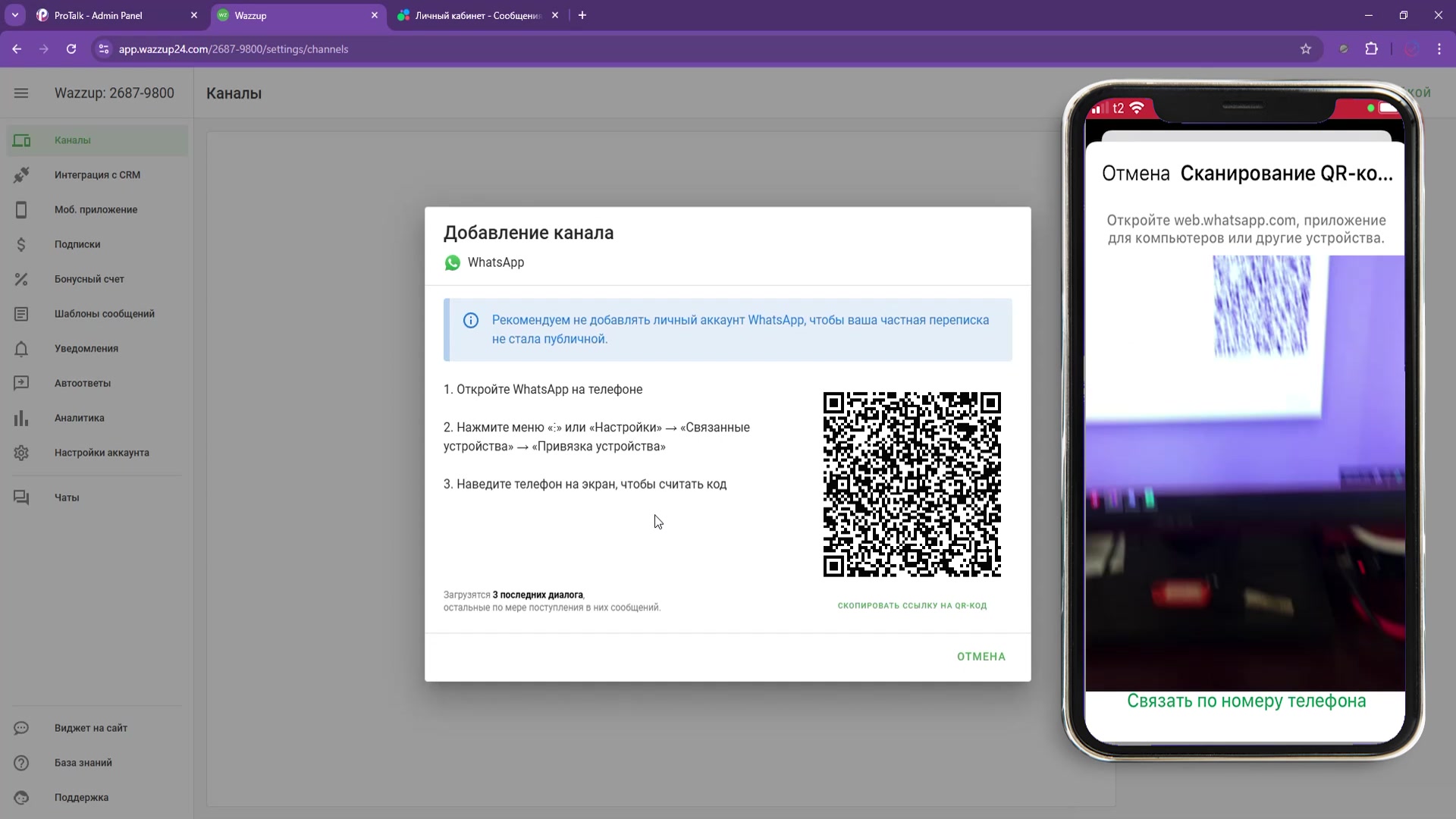
Task: Open Шаблоны сообщений menu item
Action: (x=97, y=314)
